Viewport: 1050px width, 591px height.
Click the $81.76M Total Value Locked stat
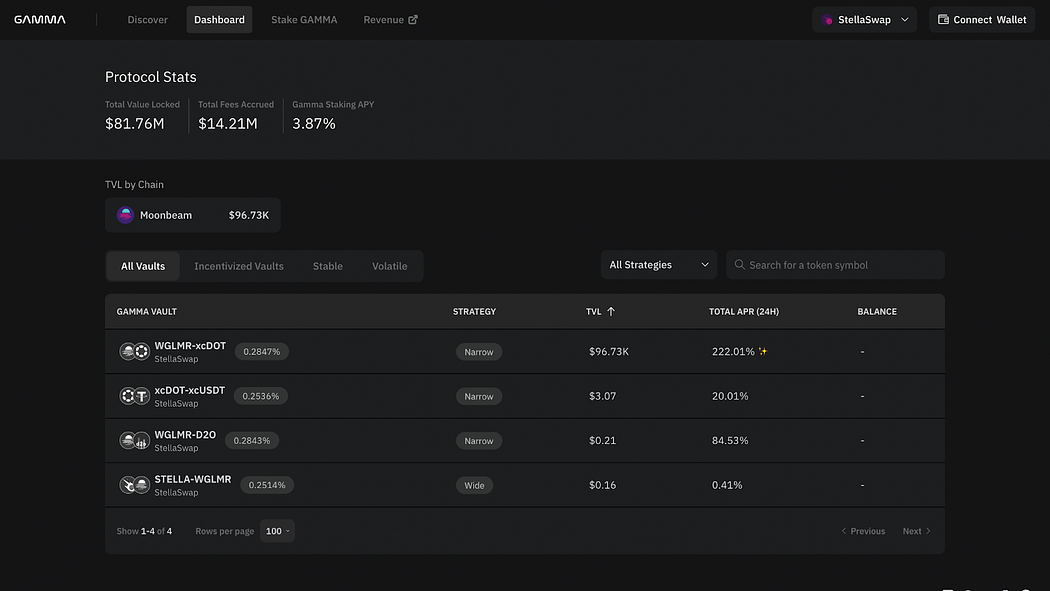coord(135,123)
